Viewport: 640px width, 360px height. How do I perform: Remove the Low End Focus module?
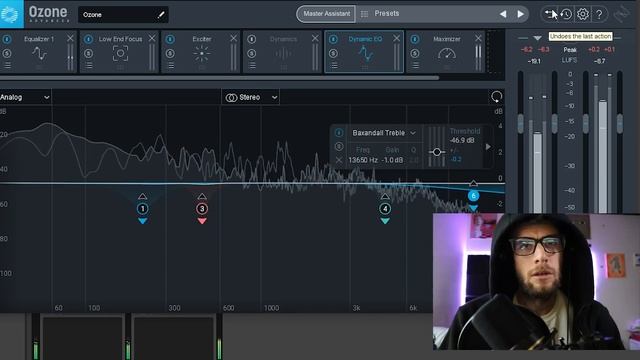[152, 38]
